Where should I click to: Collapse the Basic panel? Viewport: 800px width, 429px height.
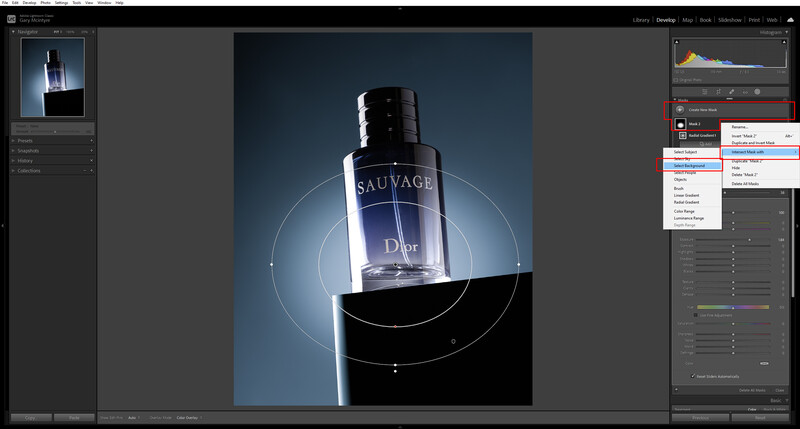pos(787,400)
